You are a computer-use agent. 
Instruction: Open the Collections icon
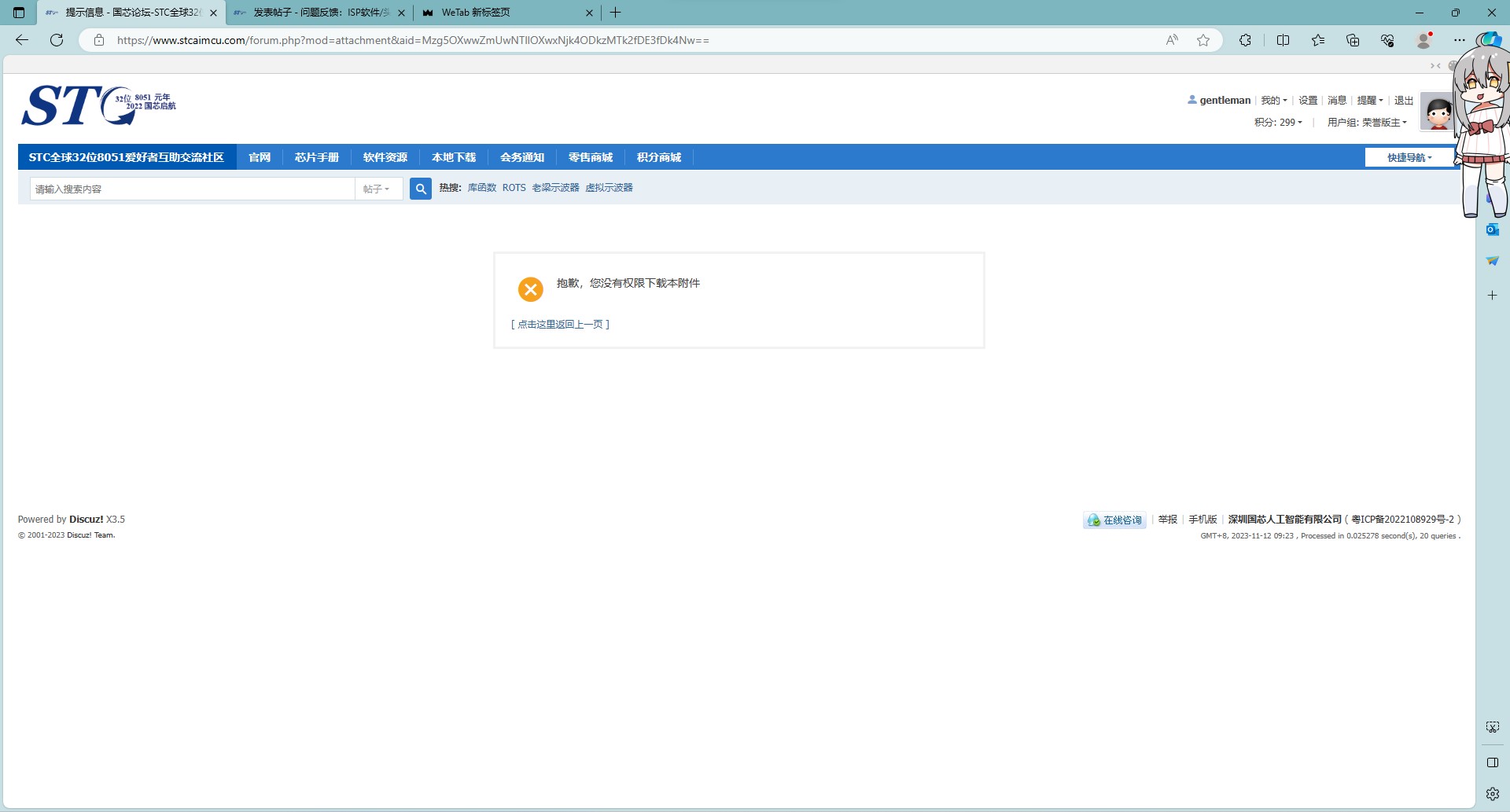tap(1353, 40)
